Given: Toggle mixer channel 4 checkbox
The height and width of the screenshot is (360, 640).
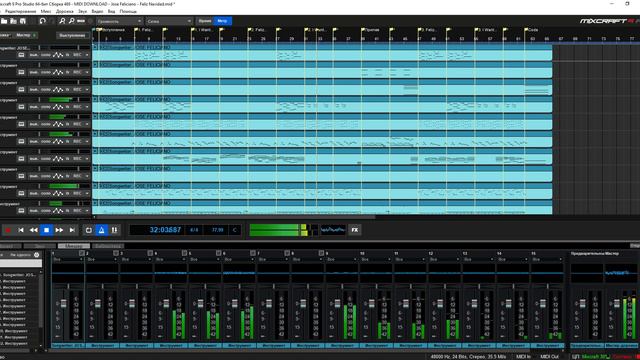Looking at the screenshot, I should click(184, 253).
